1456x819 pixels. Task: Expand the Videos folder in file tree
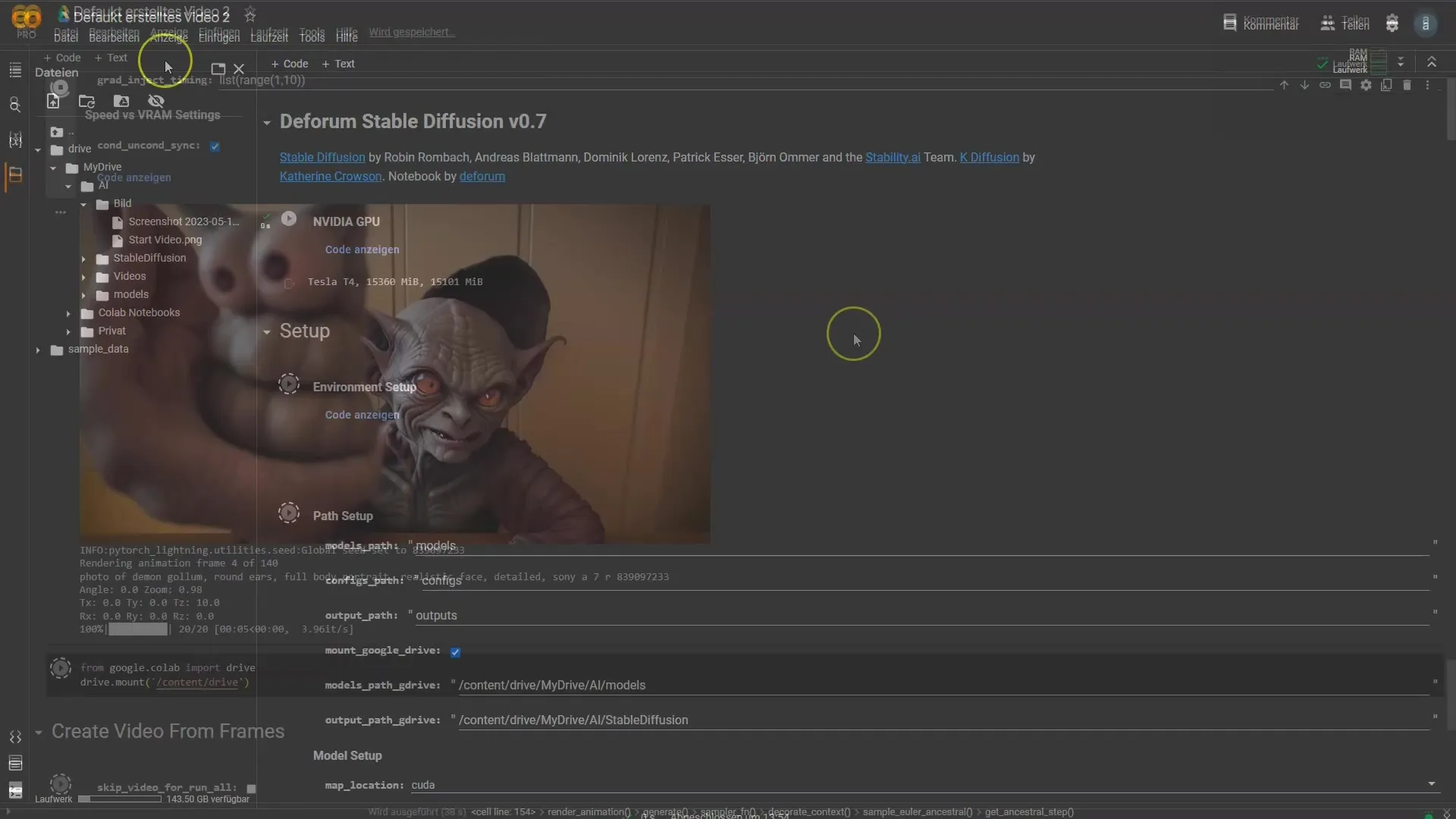tap(84, 275)
